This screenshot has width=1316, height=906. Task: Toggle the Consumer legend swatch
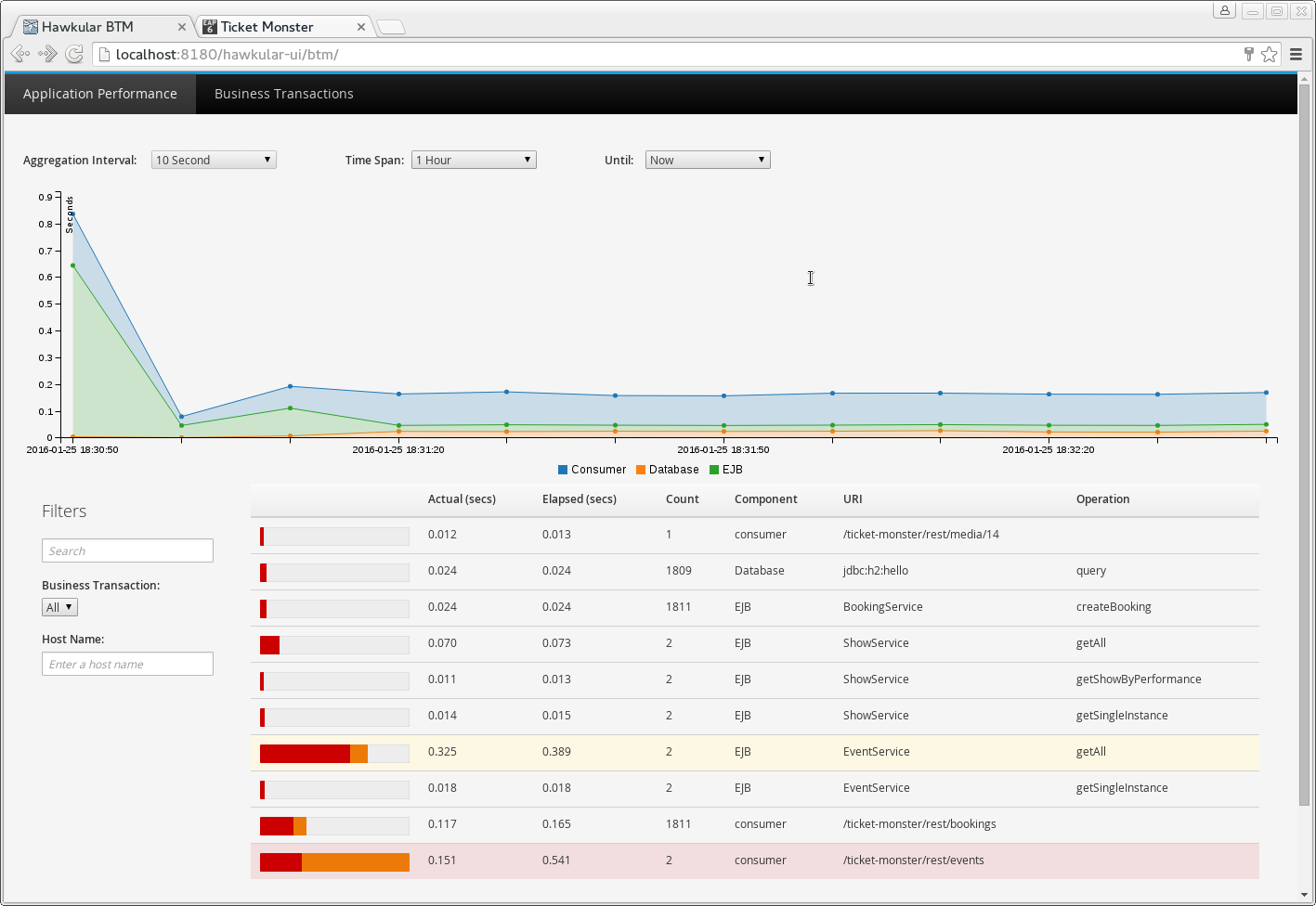(x=563, y=470)
